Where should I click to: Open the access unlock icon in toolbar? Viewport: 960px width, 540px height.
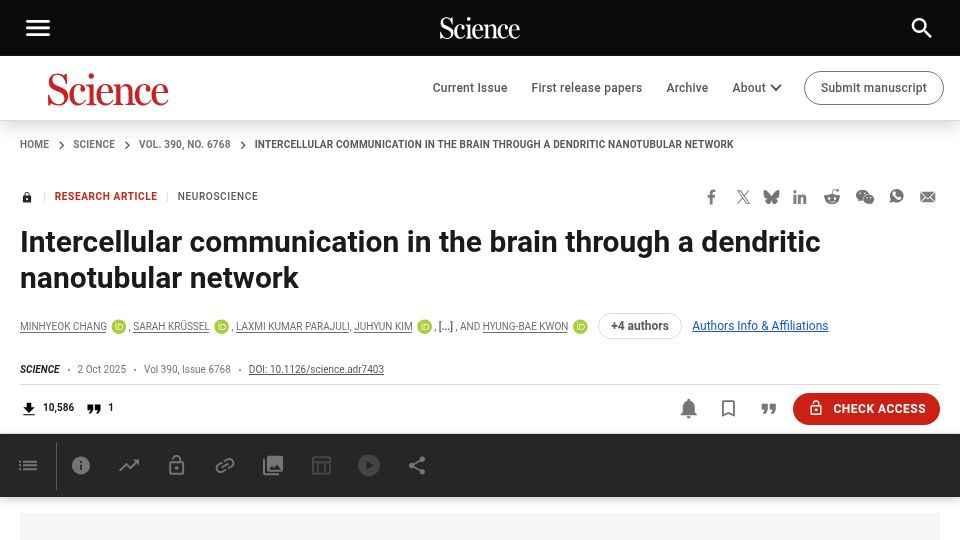tap(176, 465)
